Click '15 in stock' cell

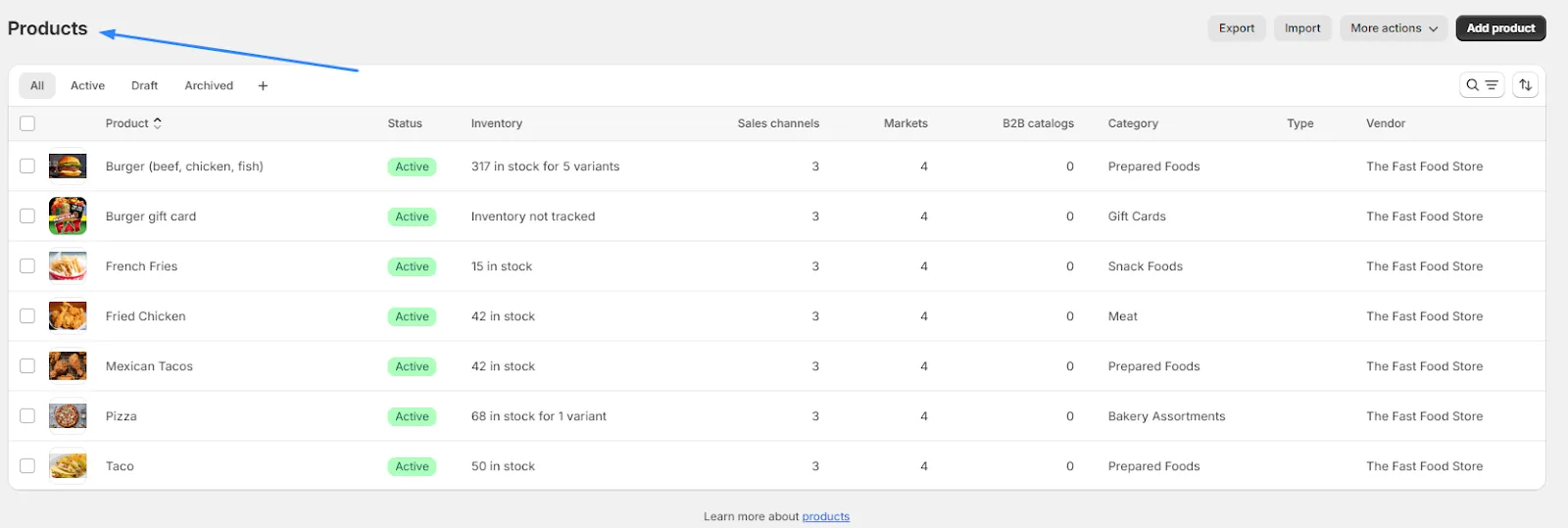point(502,266)
